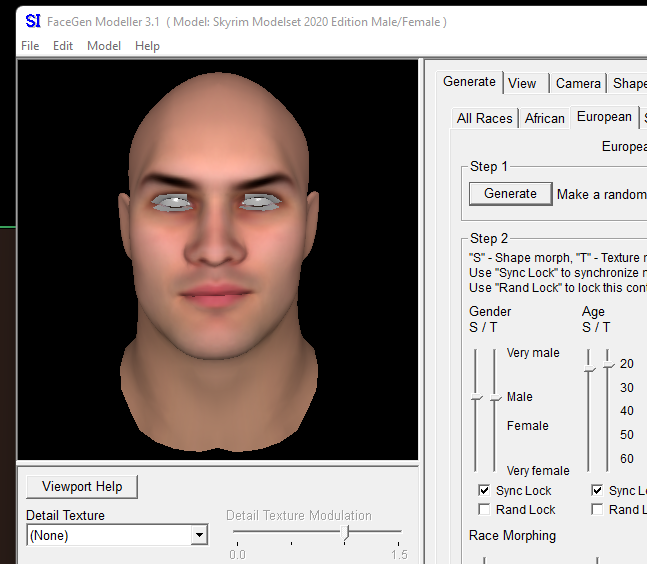Open the Help menu
647x564 pixels.
pos(147,46)
